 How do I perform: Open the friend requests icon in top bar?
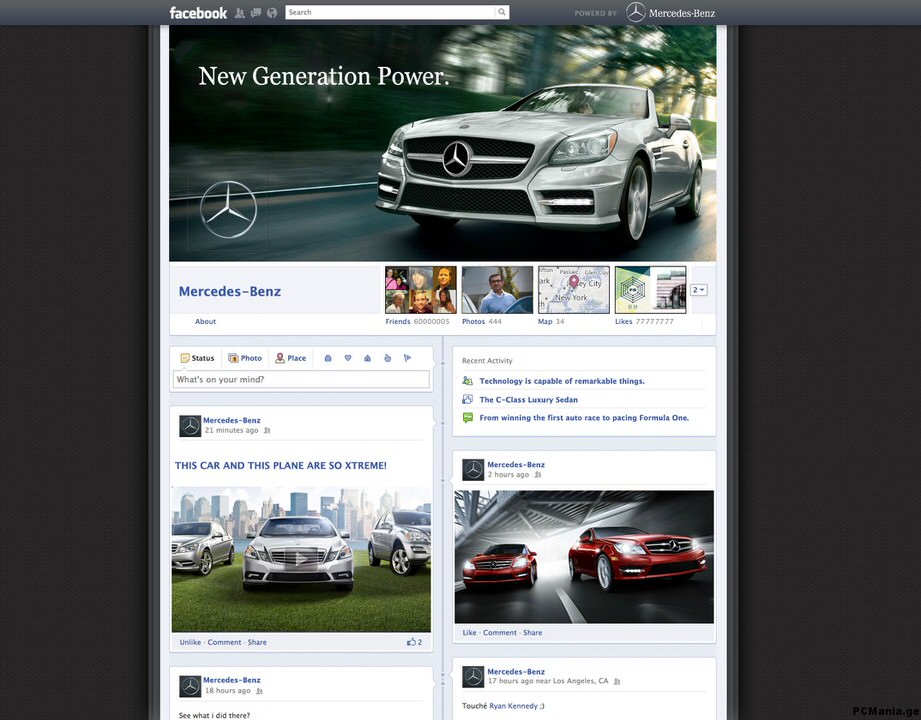[240, 12]
